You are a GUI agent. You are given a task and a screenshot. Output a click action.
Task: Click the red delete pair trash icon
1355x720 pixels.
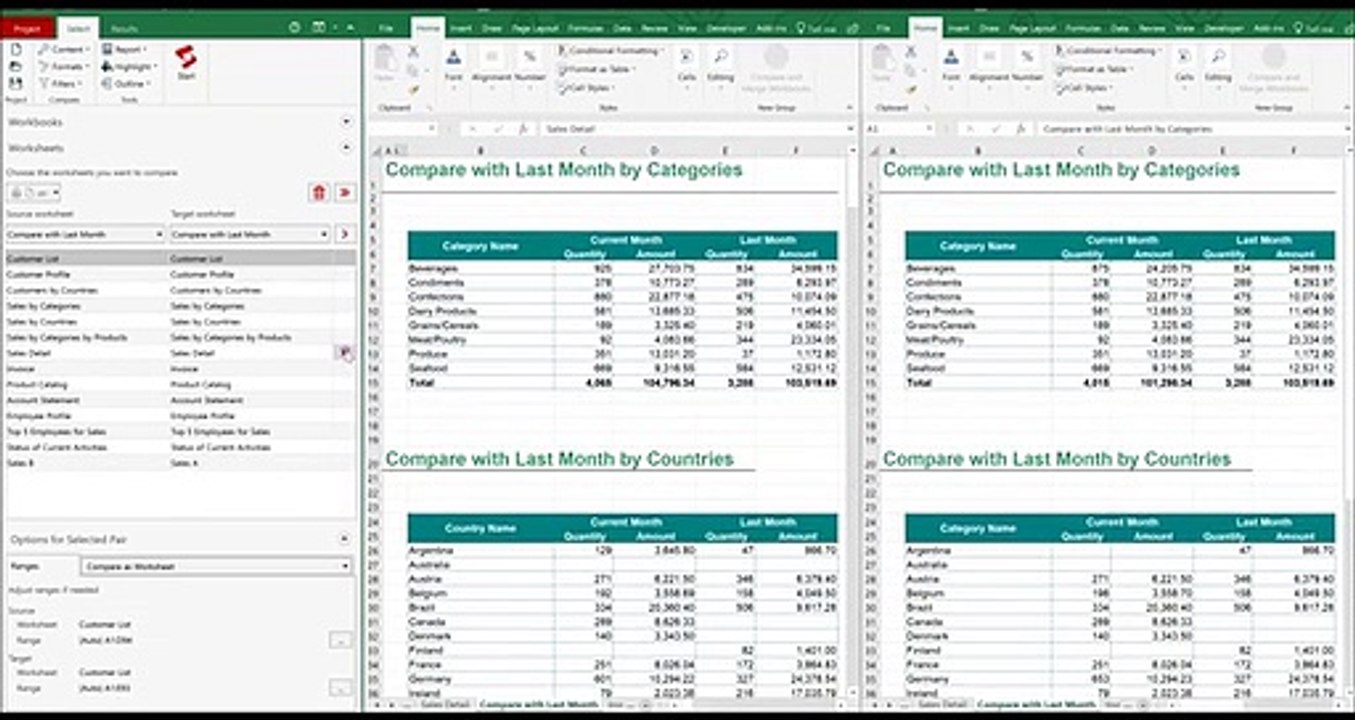(x=319, y=193)
